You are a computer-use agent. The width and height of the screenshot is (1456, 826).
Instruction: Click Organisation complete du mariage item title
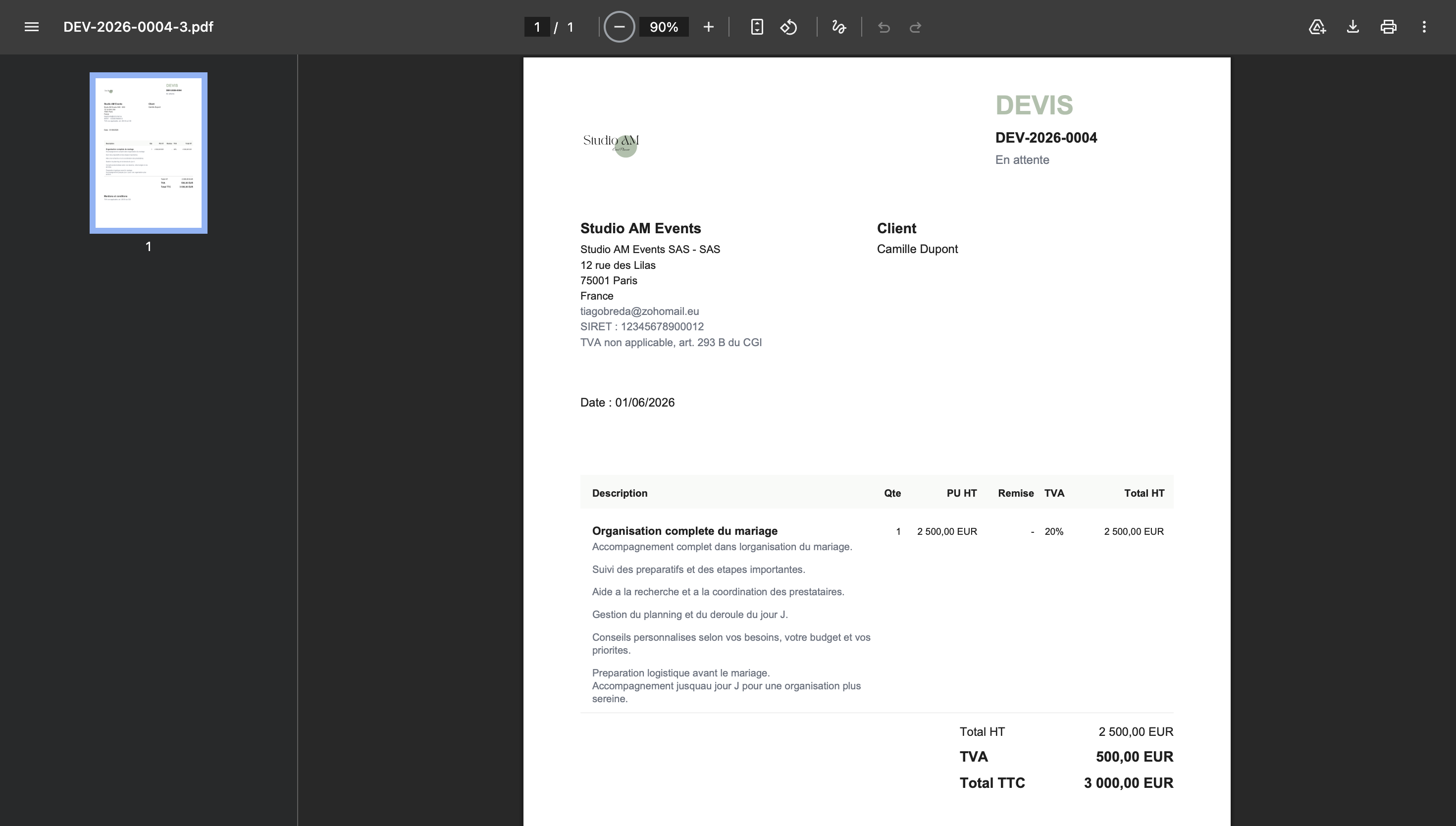coord(684,531)
